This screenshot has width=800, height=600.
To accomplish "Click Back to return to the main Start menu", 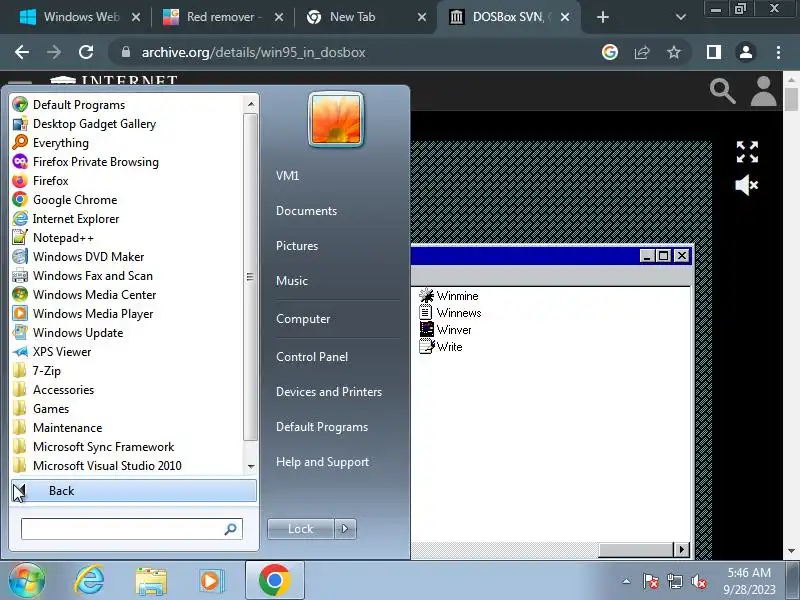I will (x=134, y=491).
